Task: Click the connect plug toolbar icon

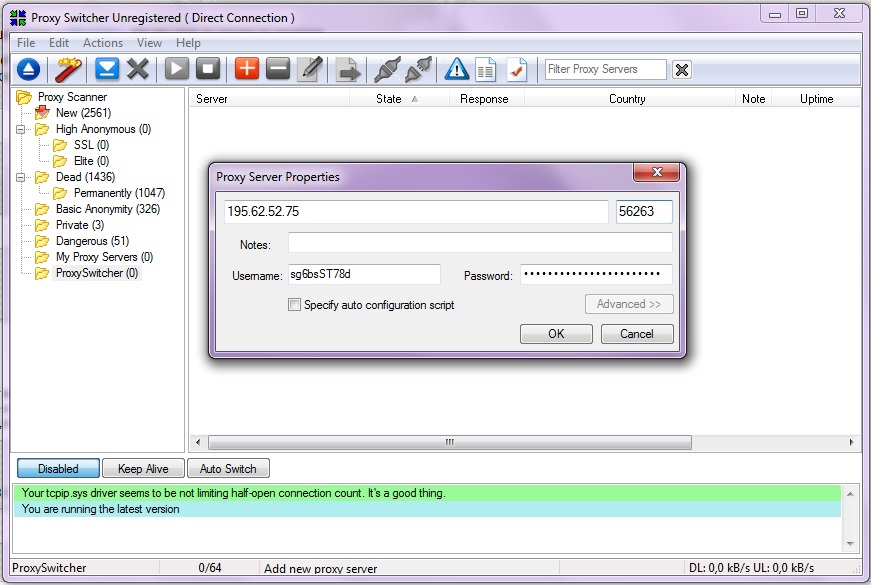Action: click(x=387, y=69)
